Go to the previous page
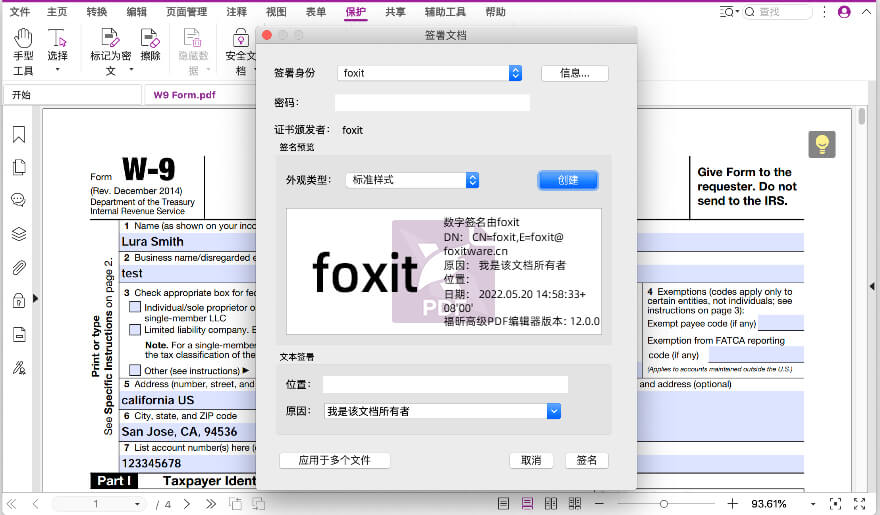This screenshot has width=880, height=515. pyautogui.click(x=35, y=504)
